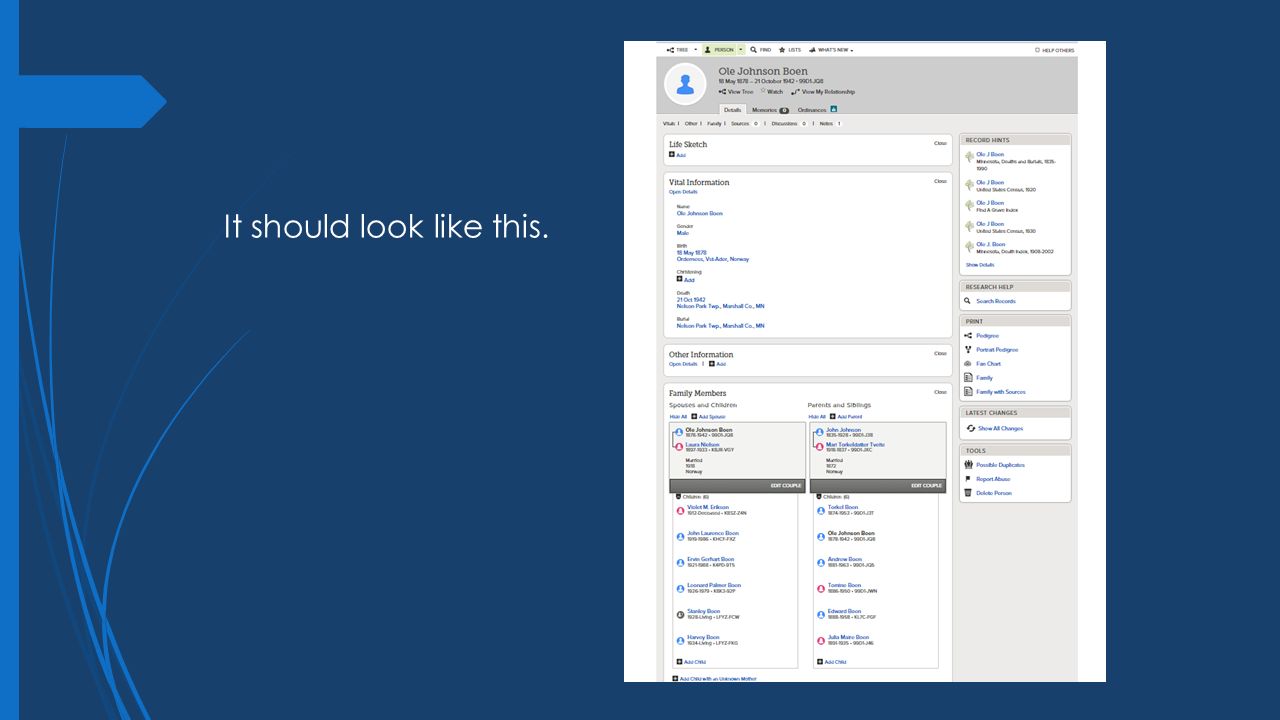Click Hide All under Parents and Siblings

(x=817, y=416)
